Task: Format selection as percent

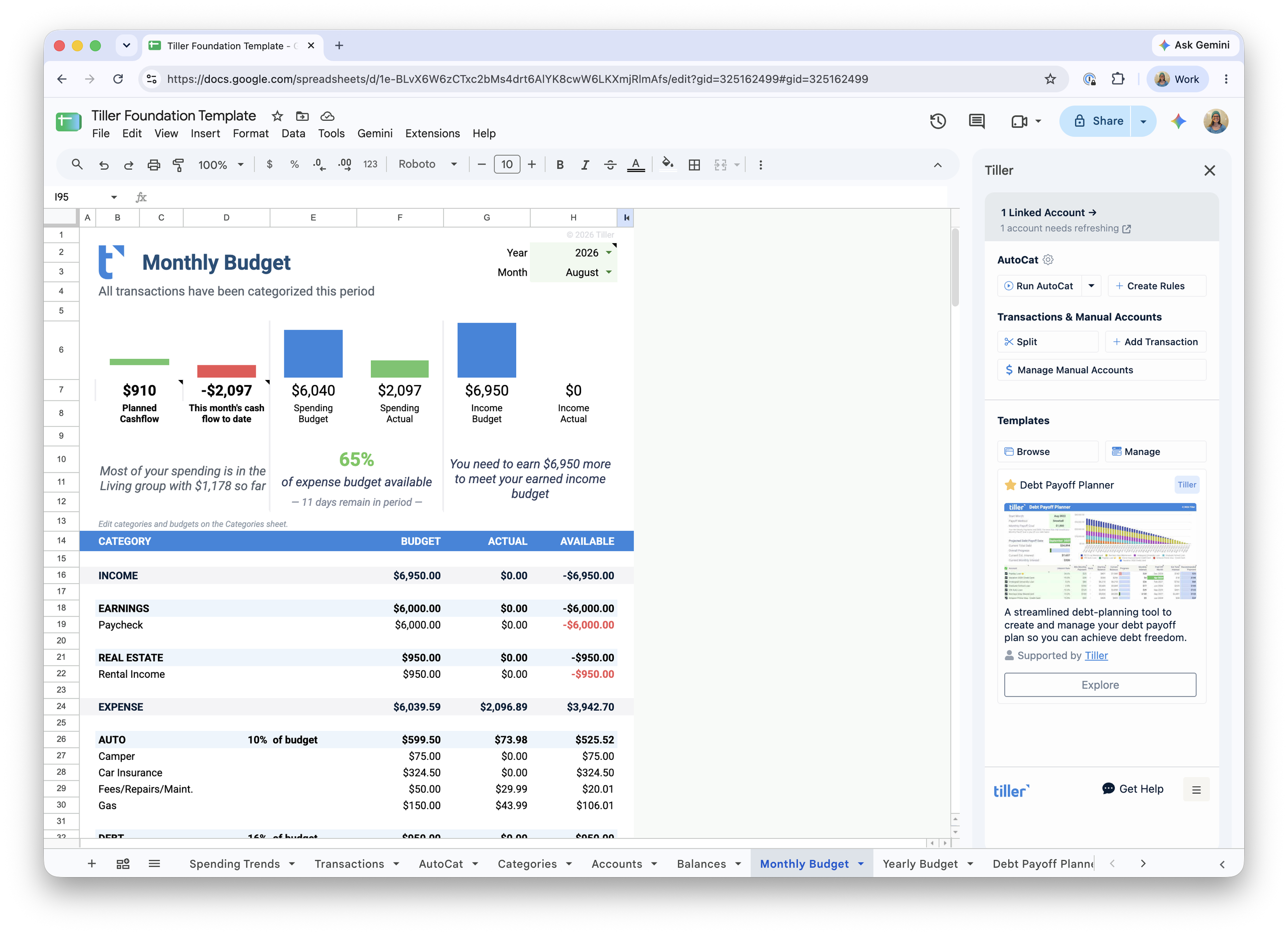Action: tap(294, 164)
